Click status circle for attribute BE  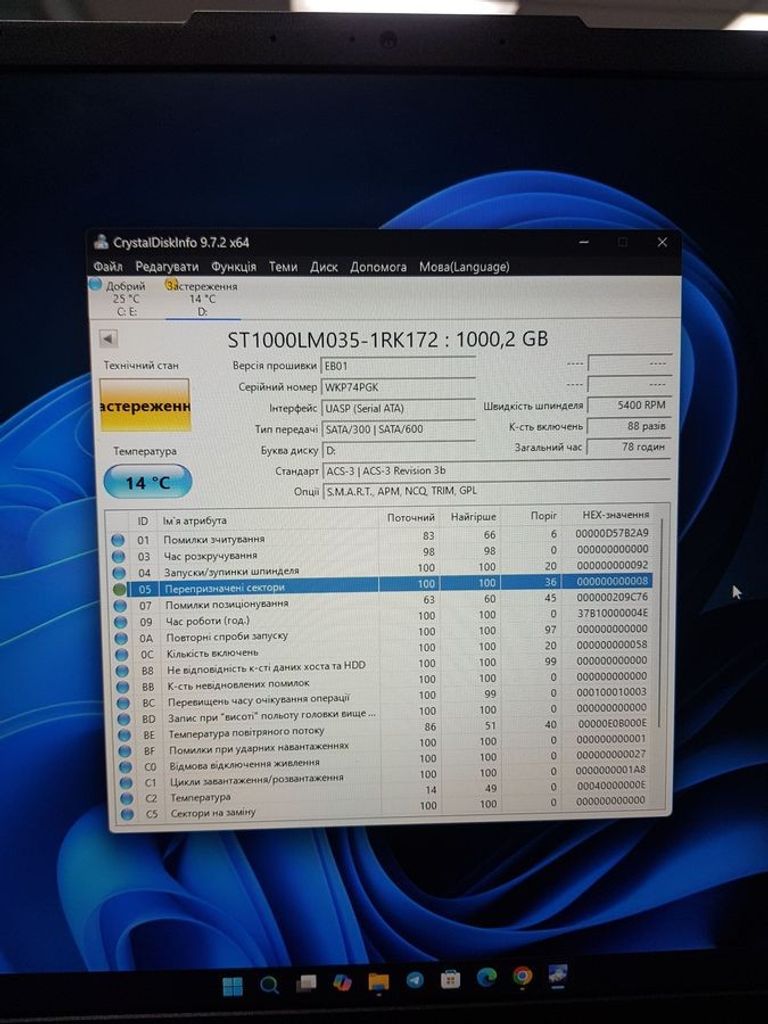[125, 735]
